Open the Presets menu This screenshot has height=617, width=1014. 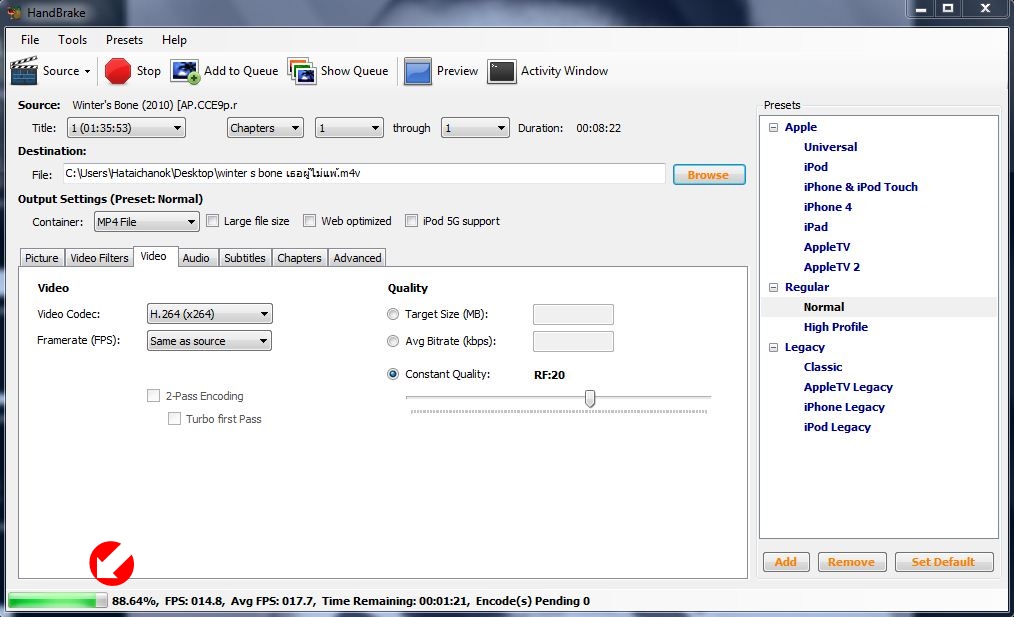pos(124,39)
